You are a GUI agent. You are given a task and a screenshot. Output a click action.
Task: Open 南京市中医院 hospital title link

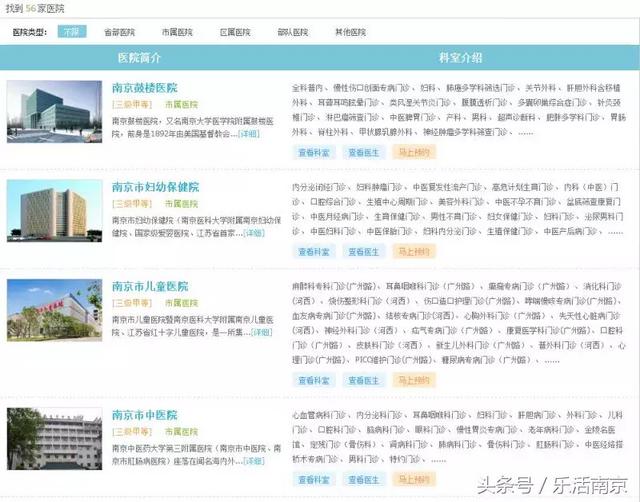point(145,415)
